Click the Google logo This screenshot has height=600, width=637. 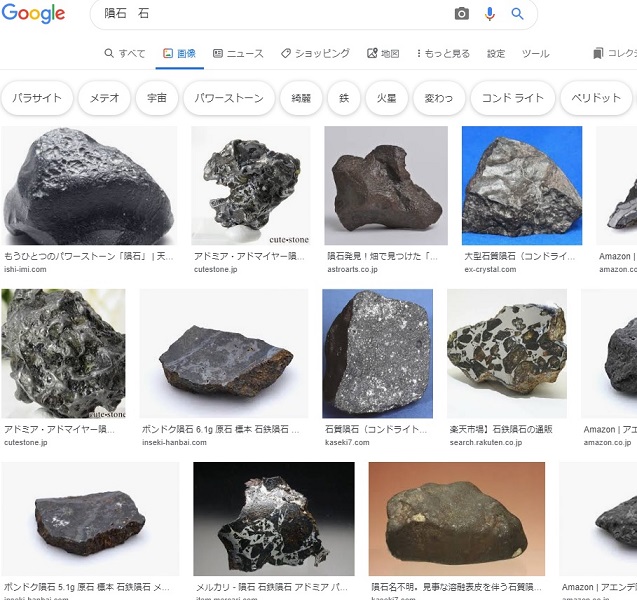[x=33, y=14]
